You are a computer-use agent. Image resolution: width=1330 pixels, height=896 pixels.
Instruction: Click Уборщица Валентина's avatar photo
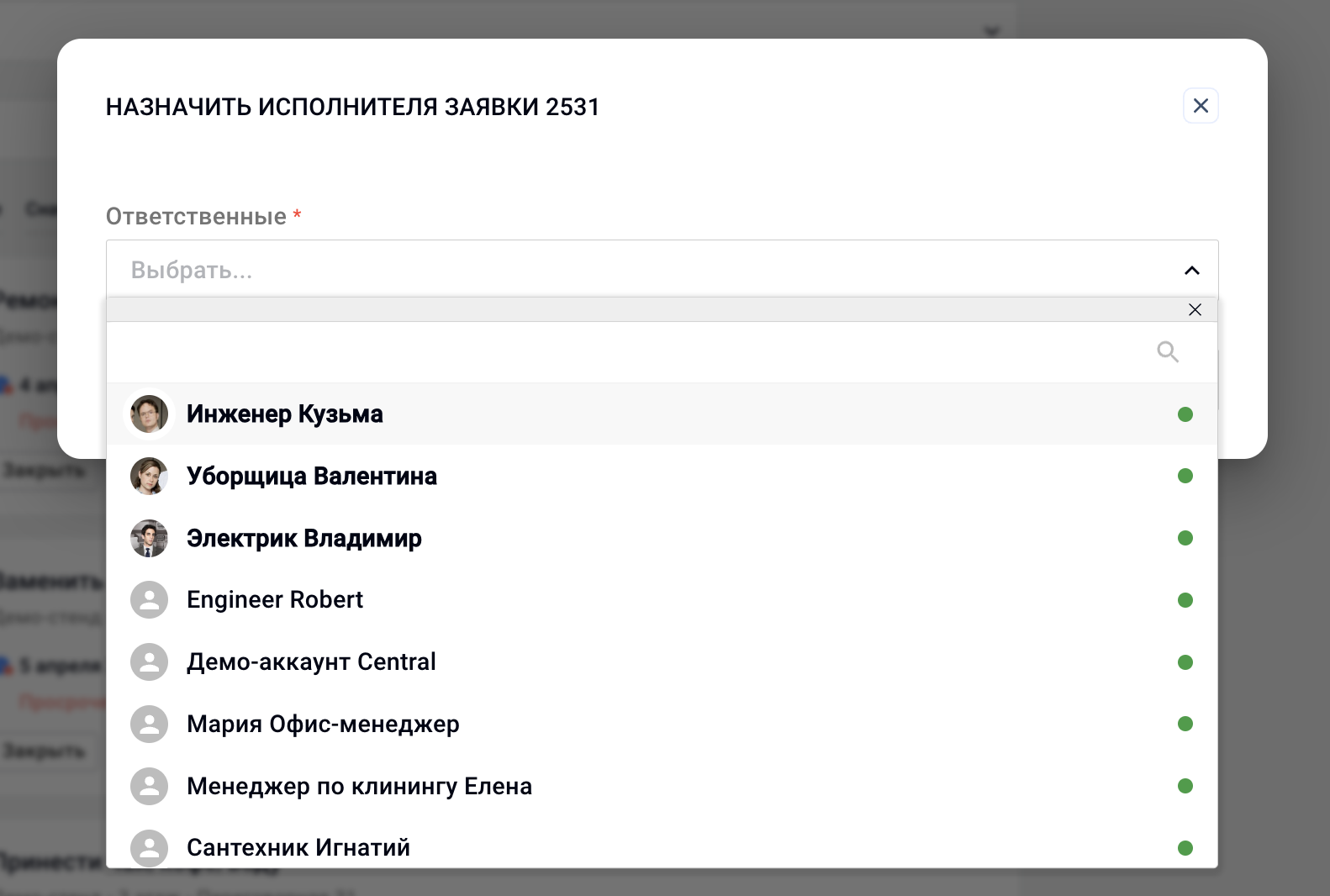tap(149, 476)
